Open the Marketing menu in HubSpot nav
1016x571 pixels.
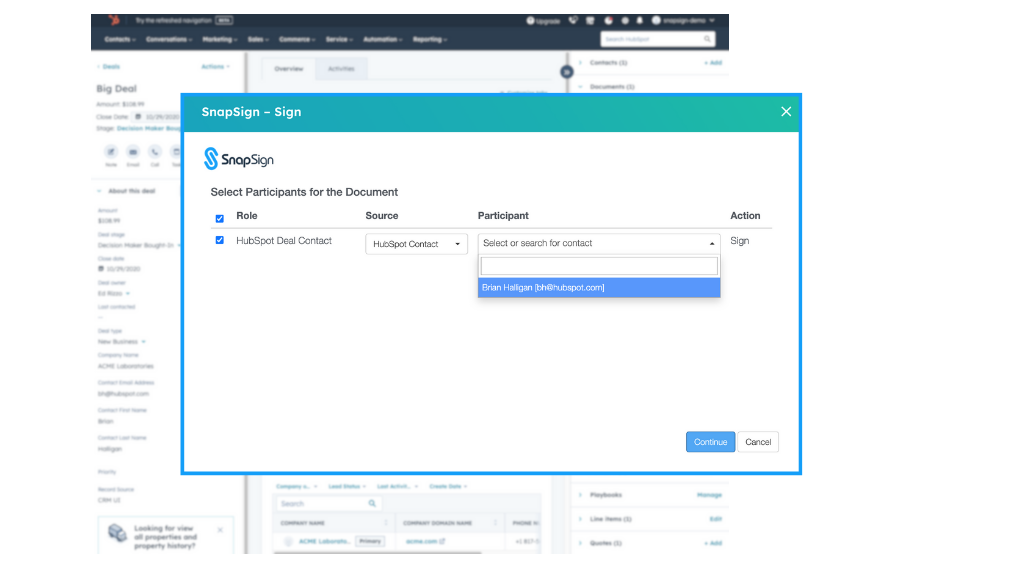coord(220,40)
